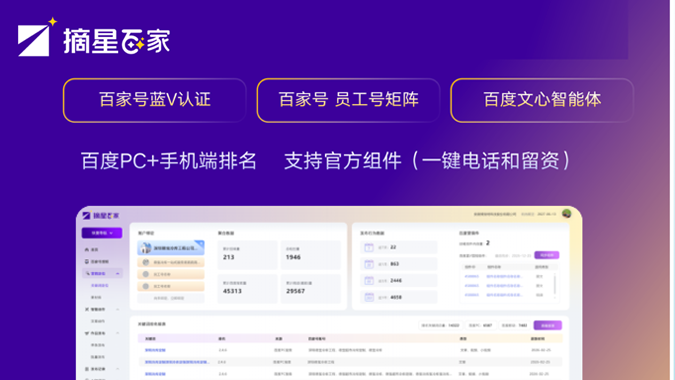Select the 百家号蓝V认证 pill button
This screenshot has height=380, width=675.
click(155, 100)
